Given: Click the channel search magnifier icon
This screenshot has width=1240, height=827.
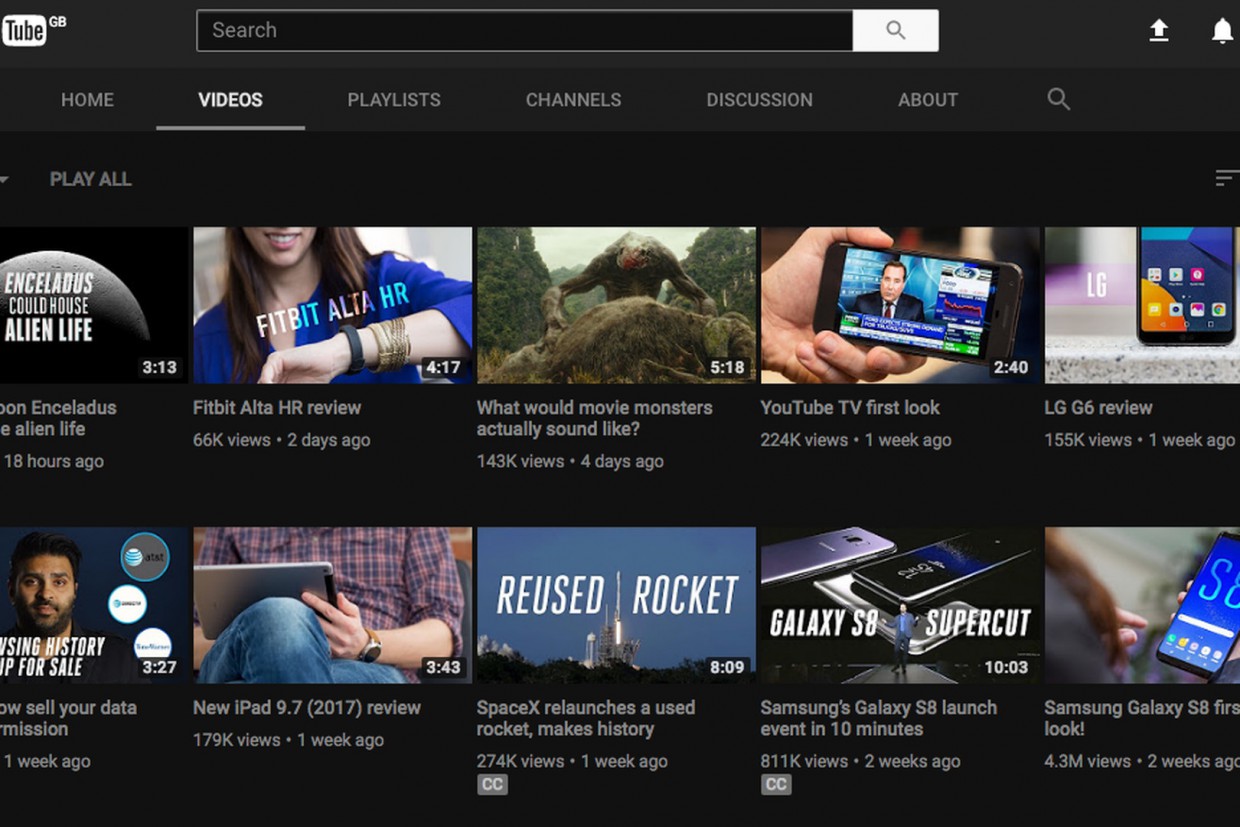Looking at the screenshot, I should coord(1058,99).
